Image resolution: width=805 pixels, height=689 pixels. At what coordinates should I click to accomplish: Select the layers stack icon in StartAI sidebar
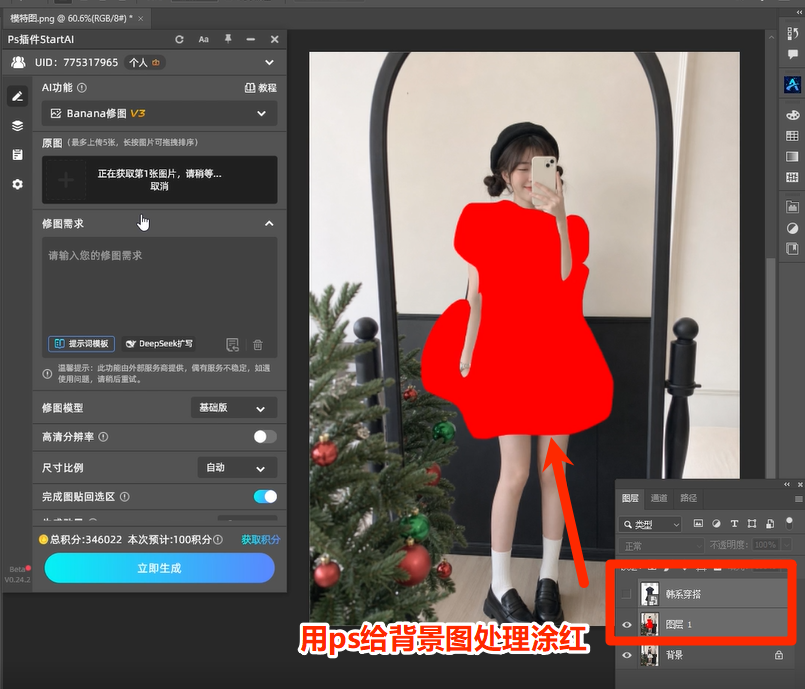pos(17,125)
